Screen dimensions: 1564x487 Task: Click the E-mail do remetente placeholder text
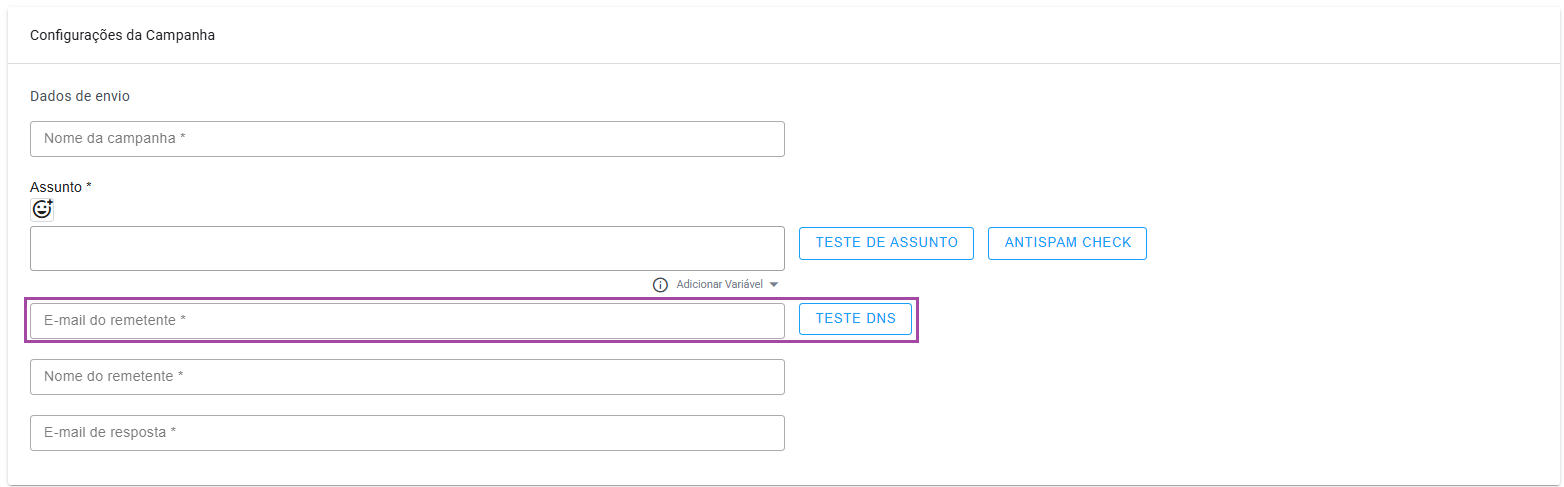pos(115,321)
